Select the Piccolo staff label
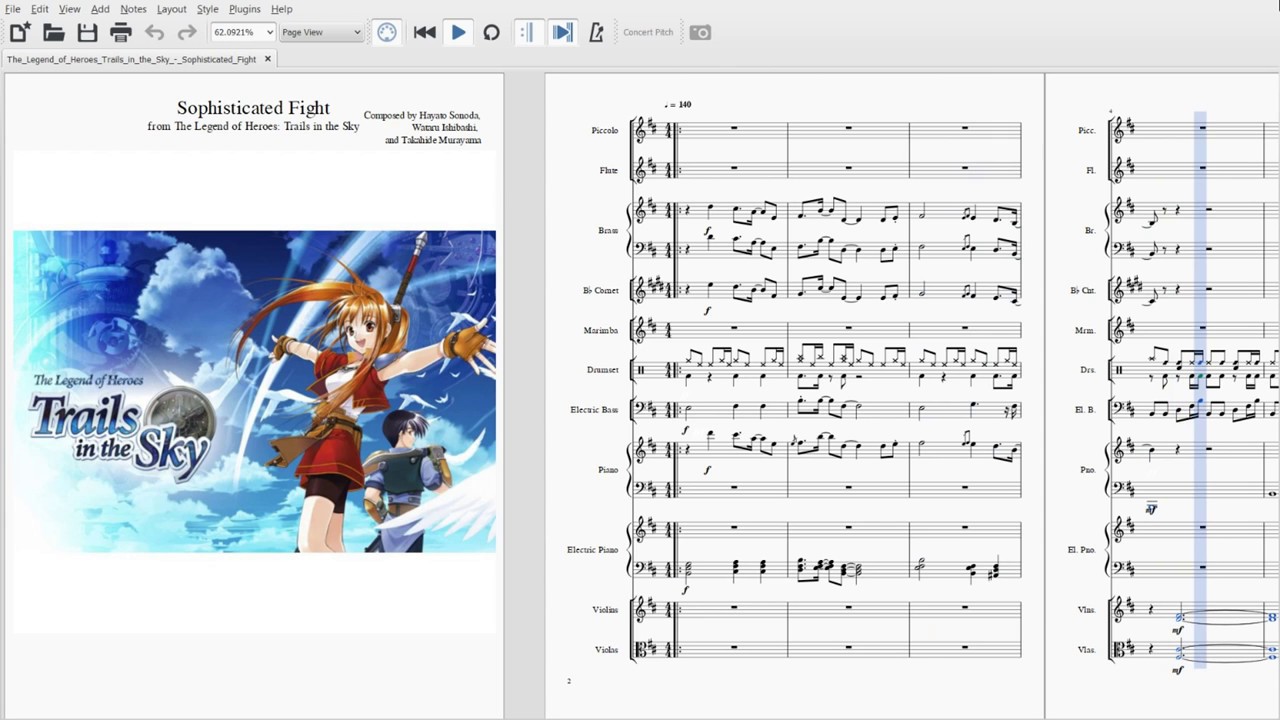 coord(604,130)
